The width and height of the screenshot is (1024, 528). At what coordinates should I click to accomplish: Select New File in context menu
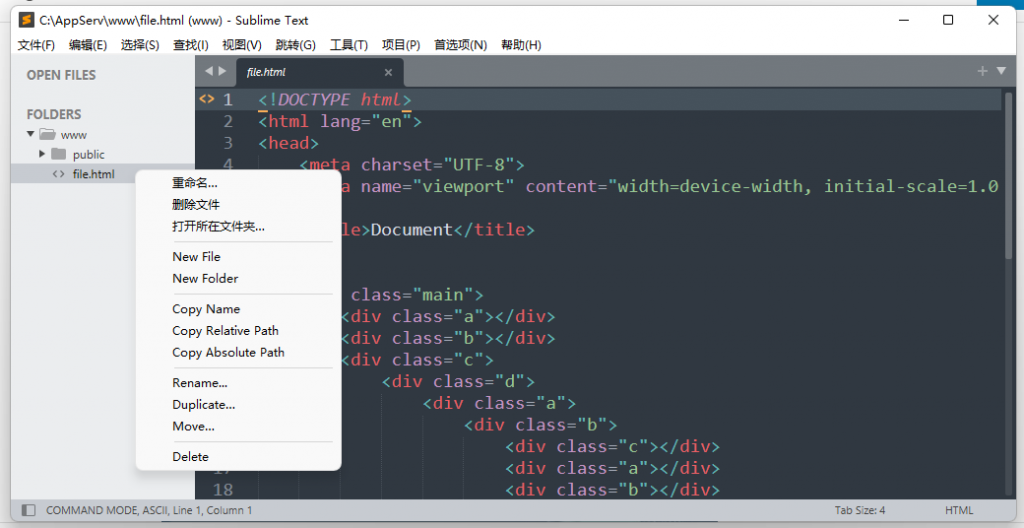(196, 257)
